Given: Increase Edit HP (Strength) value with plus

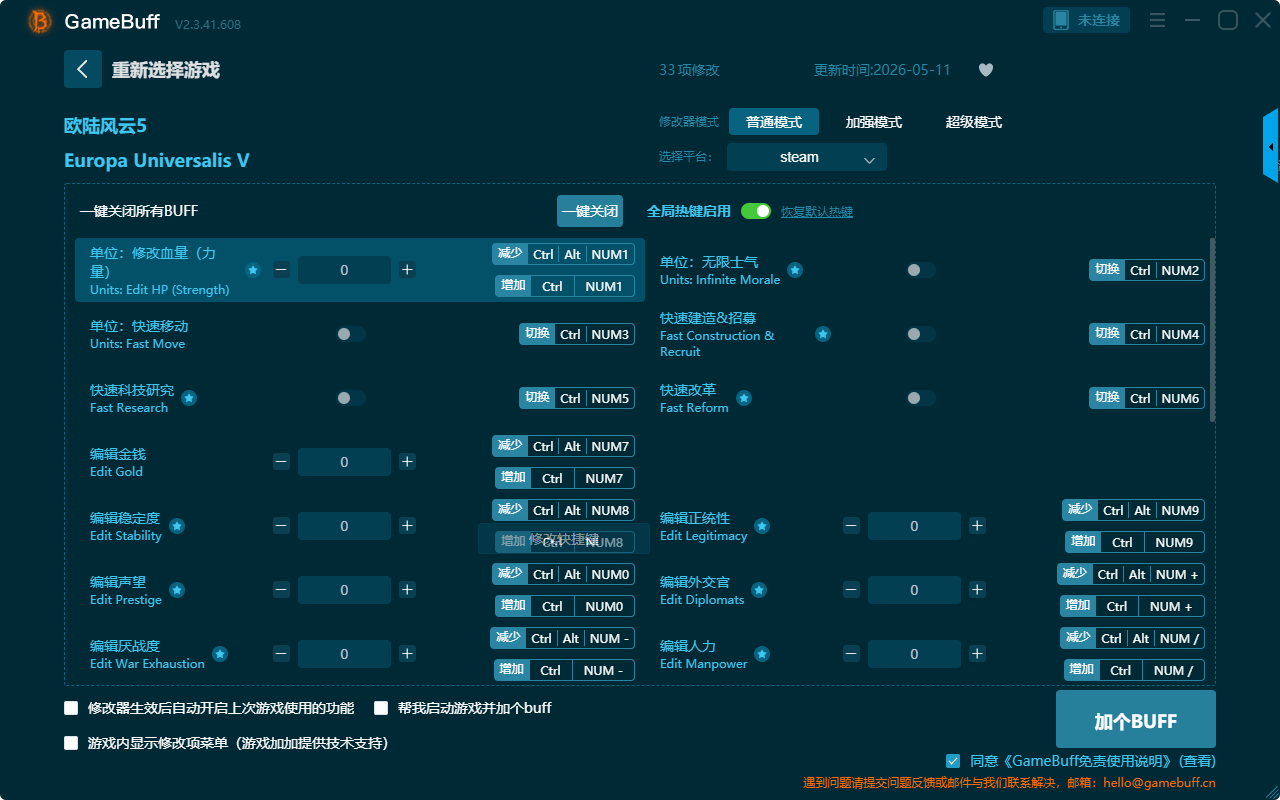Looking at the screenshot, I should point(407,270).
